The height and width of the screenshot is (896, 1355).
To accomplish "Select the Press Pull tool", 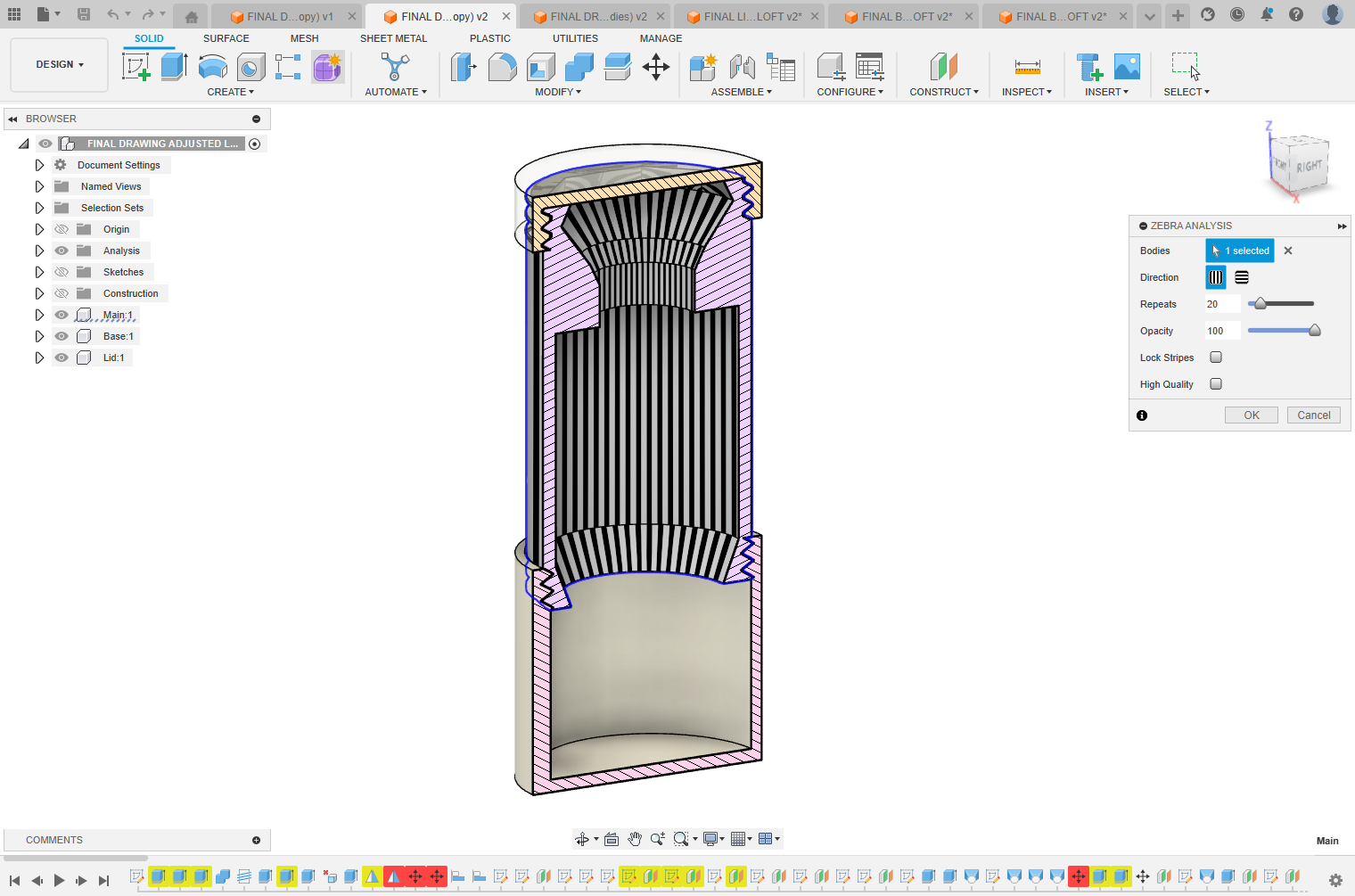I will click(464, 67).
